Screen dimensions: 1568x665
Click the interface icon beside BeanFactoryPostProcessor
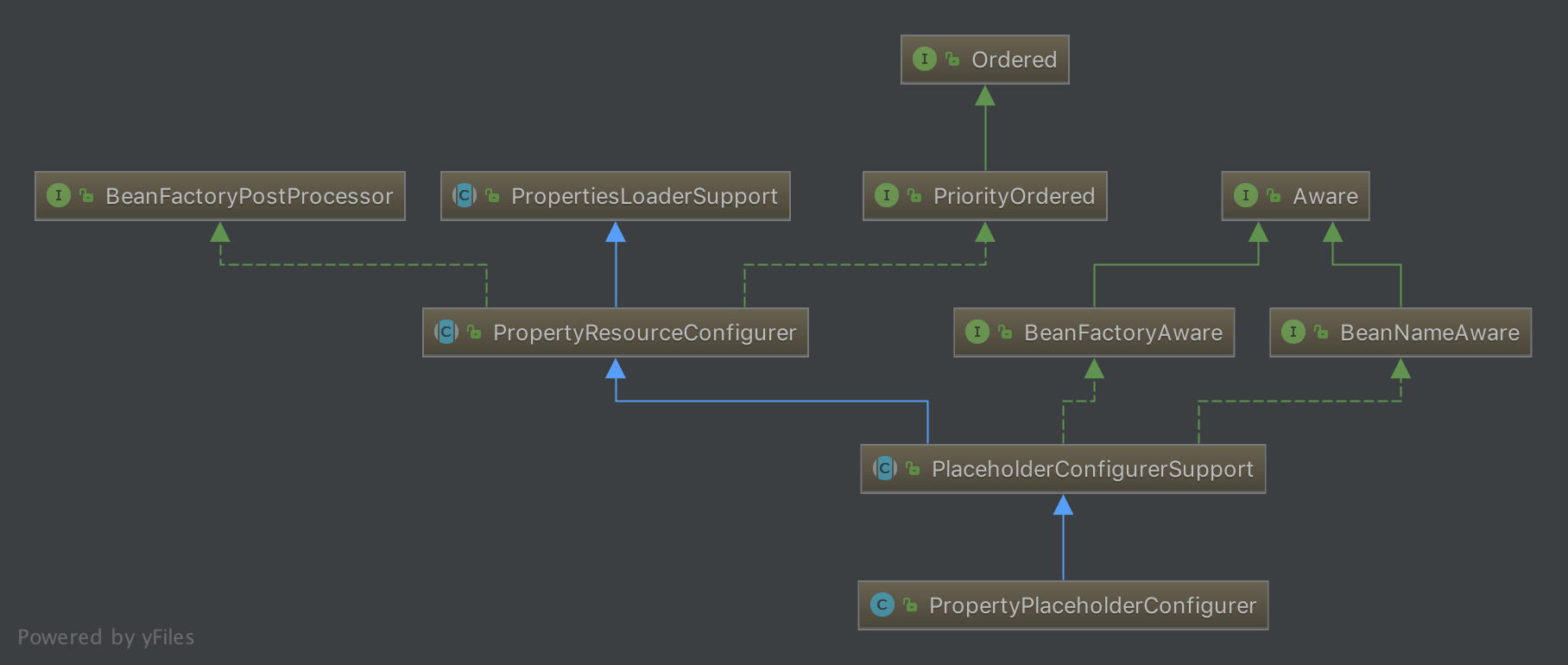coord(58,196)
